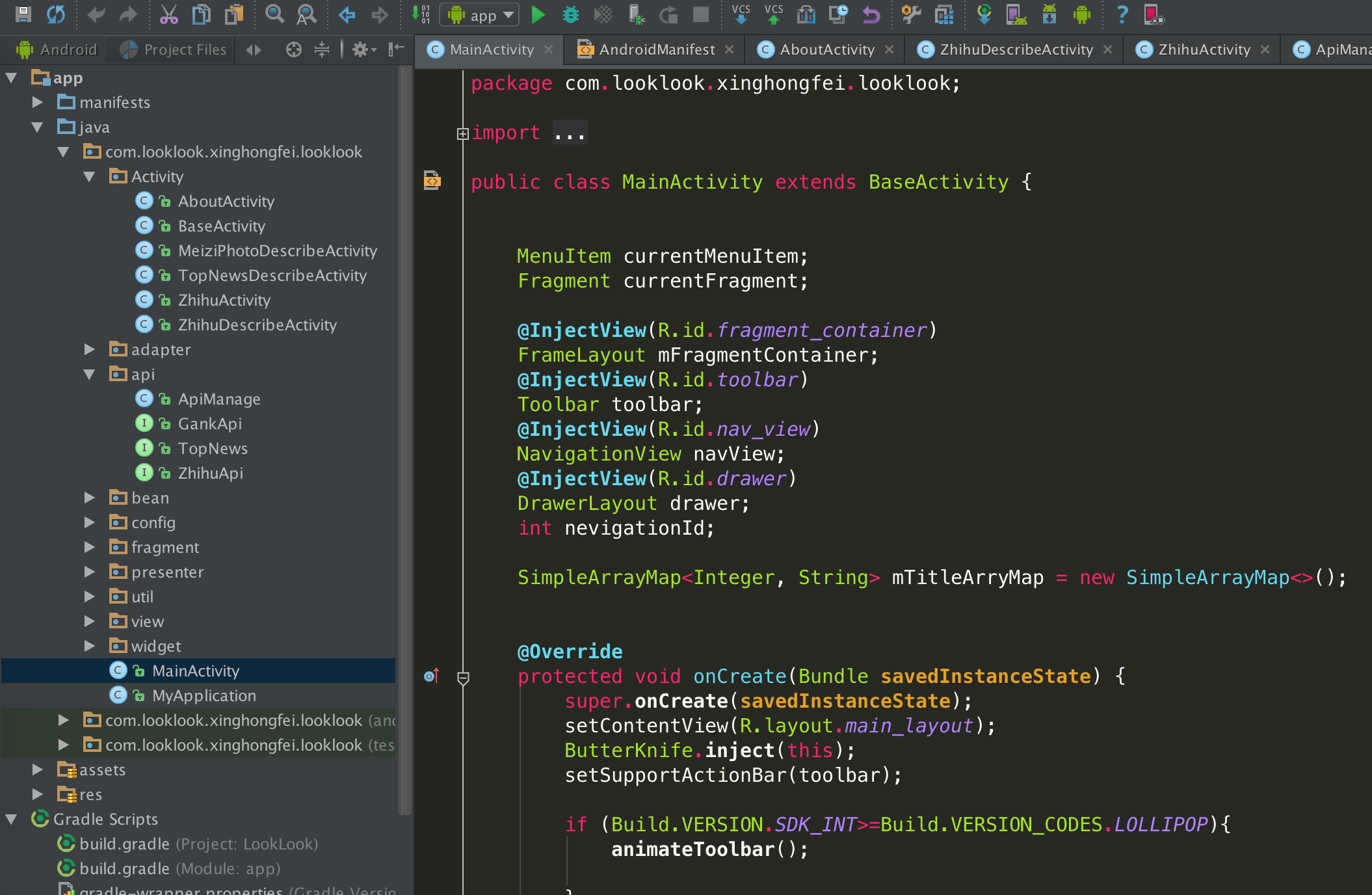Click the Debug app bug icon

pyautogui.click(x=570, y=14)
